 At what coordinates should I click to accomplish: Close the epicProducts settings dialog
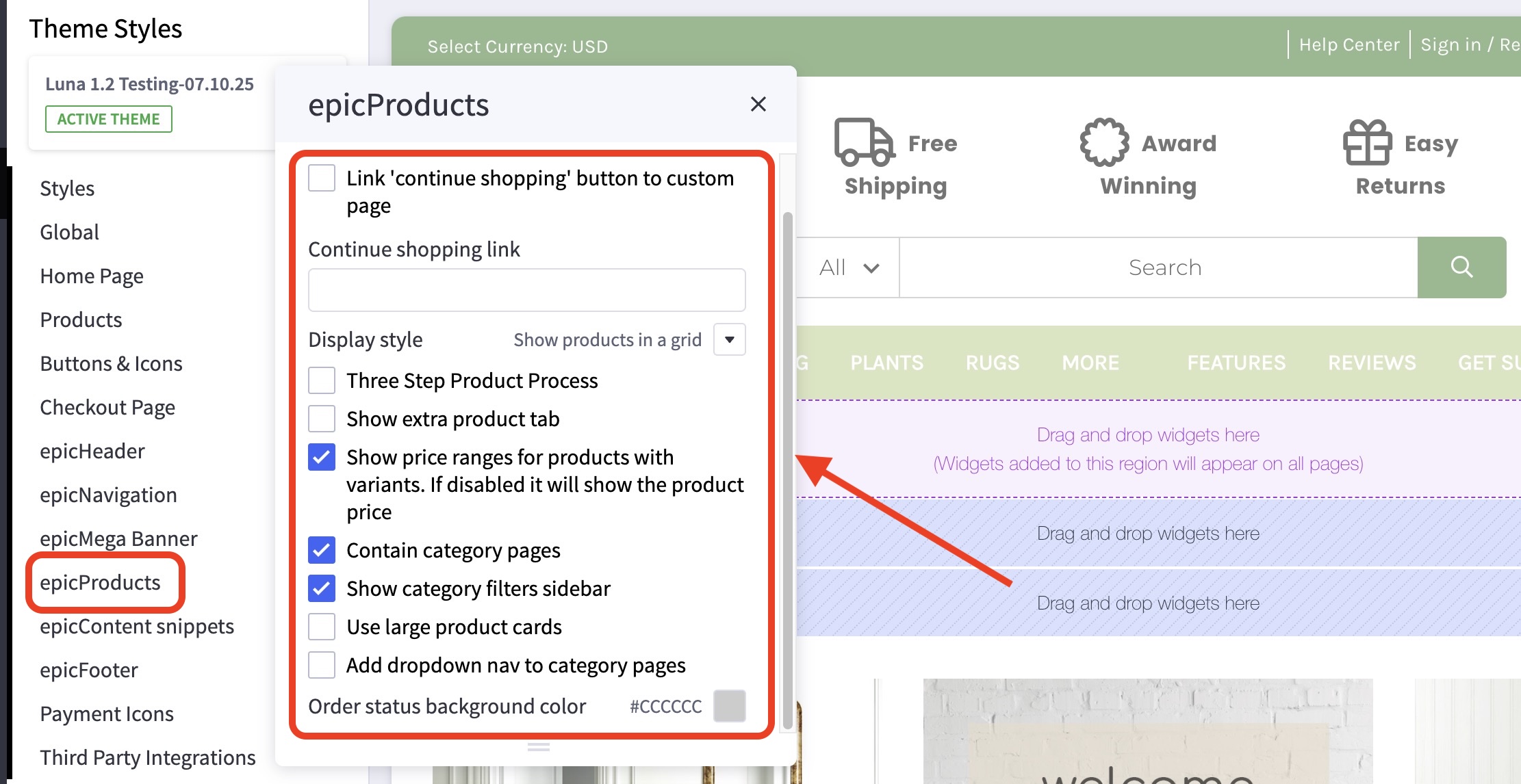pos(758,104)
